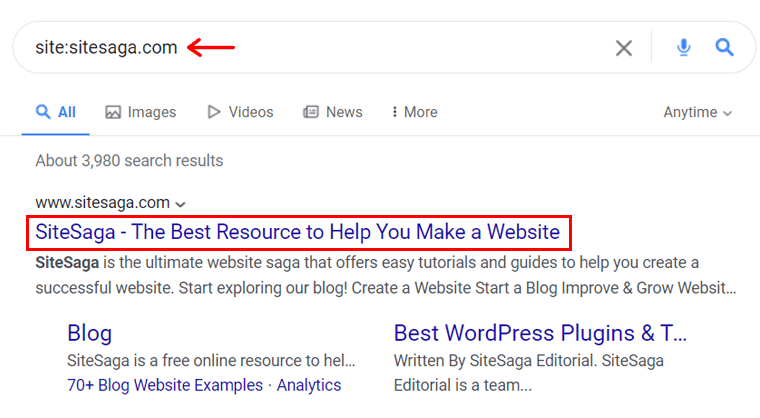This screenshot has width=760, height=418.
Task: Switch to the Videos tab
Action: pos(240,112)
